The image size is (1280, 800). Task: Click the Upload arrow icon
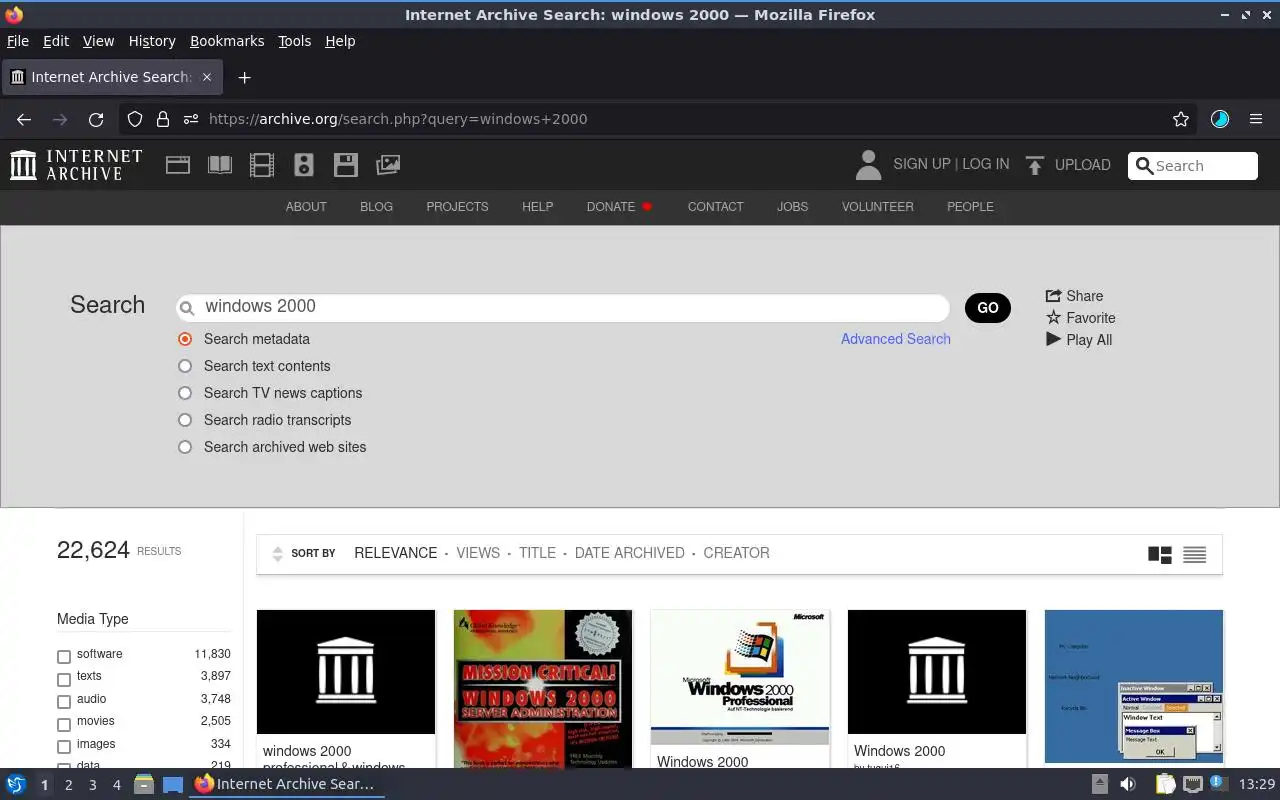click(1035, 165)
